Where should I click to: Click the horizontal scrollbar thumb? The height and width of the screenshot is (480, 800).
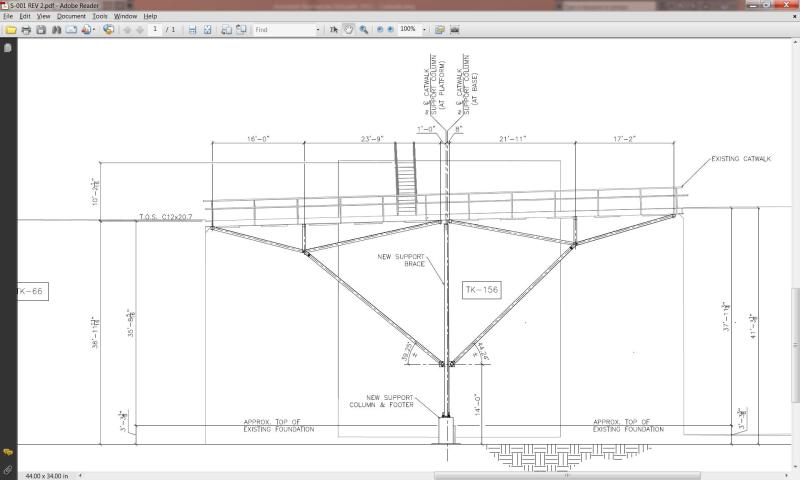click(567, 475)
